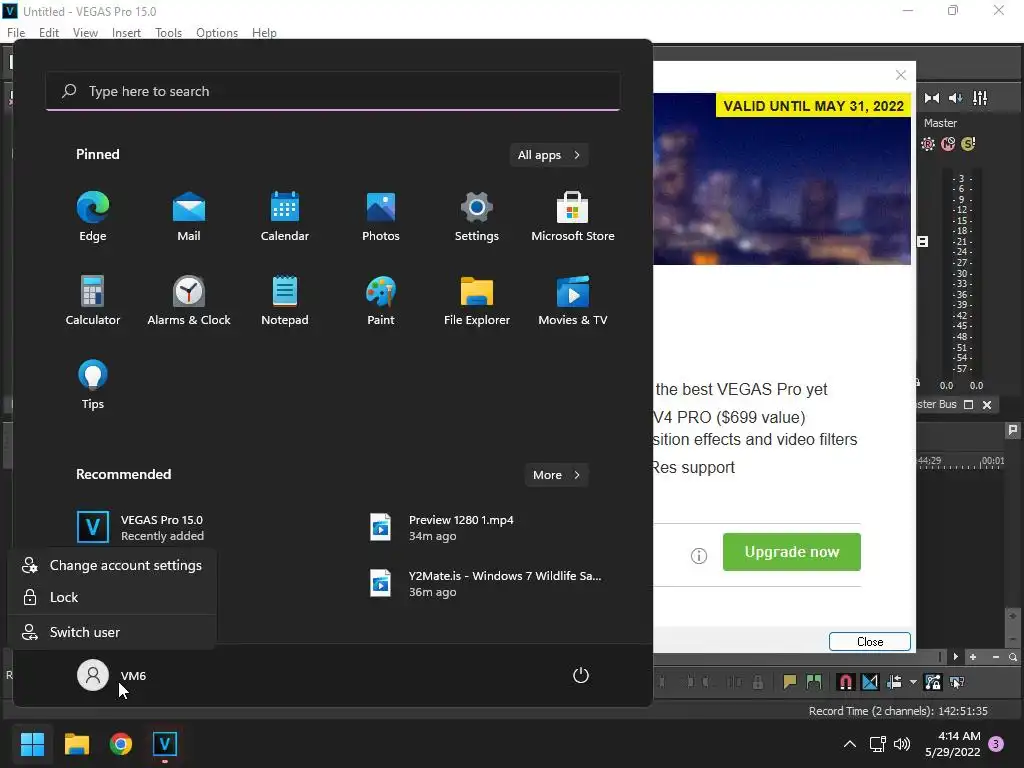This screenshot has width=1024, height=768.
Task: Open notification center badge showing 3
Action: tap(996, 744)
